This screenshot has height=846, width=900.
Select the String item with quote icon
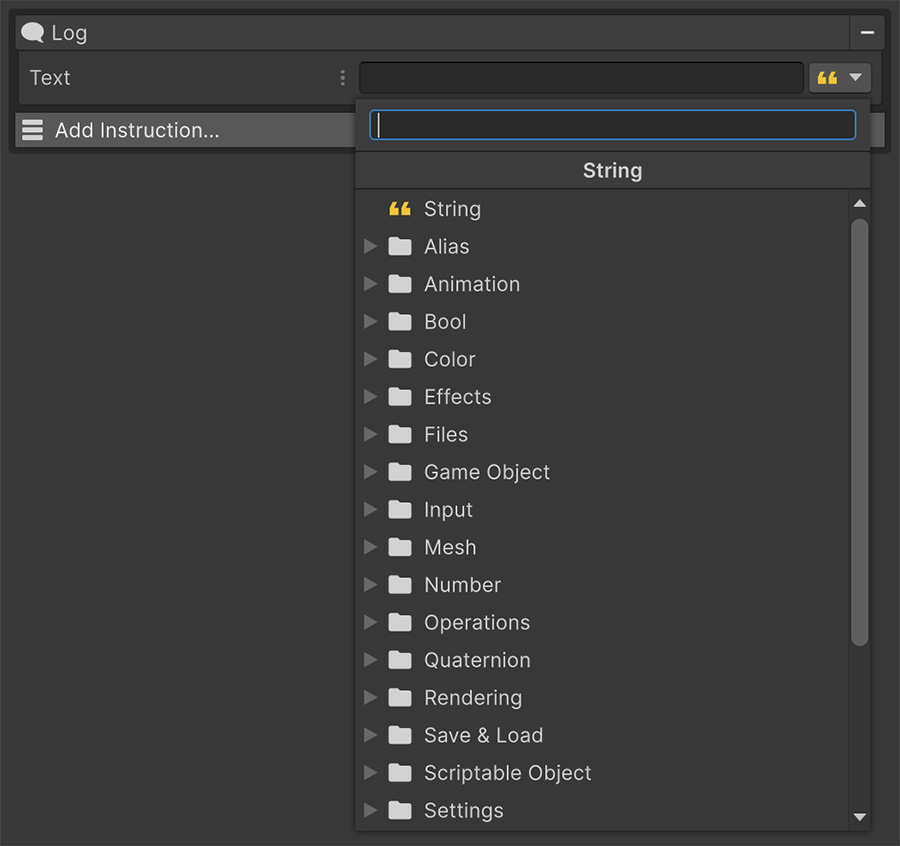click(x=602, y=209)
